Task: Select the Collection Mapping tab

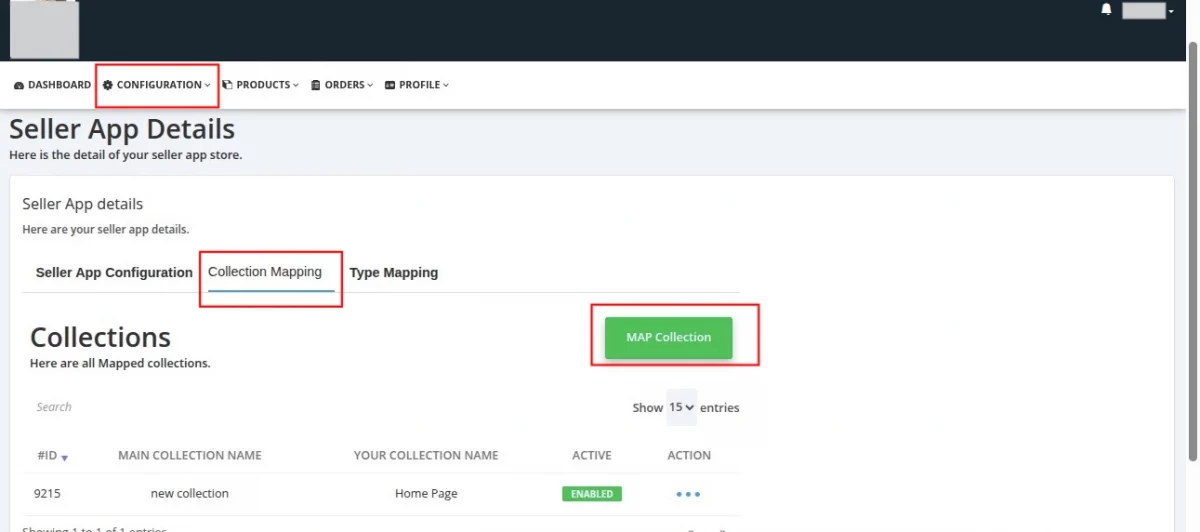Action: click(x=265, y=272)
